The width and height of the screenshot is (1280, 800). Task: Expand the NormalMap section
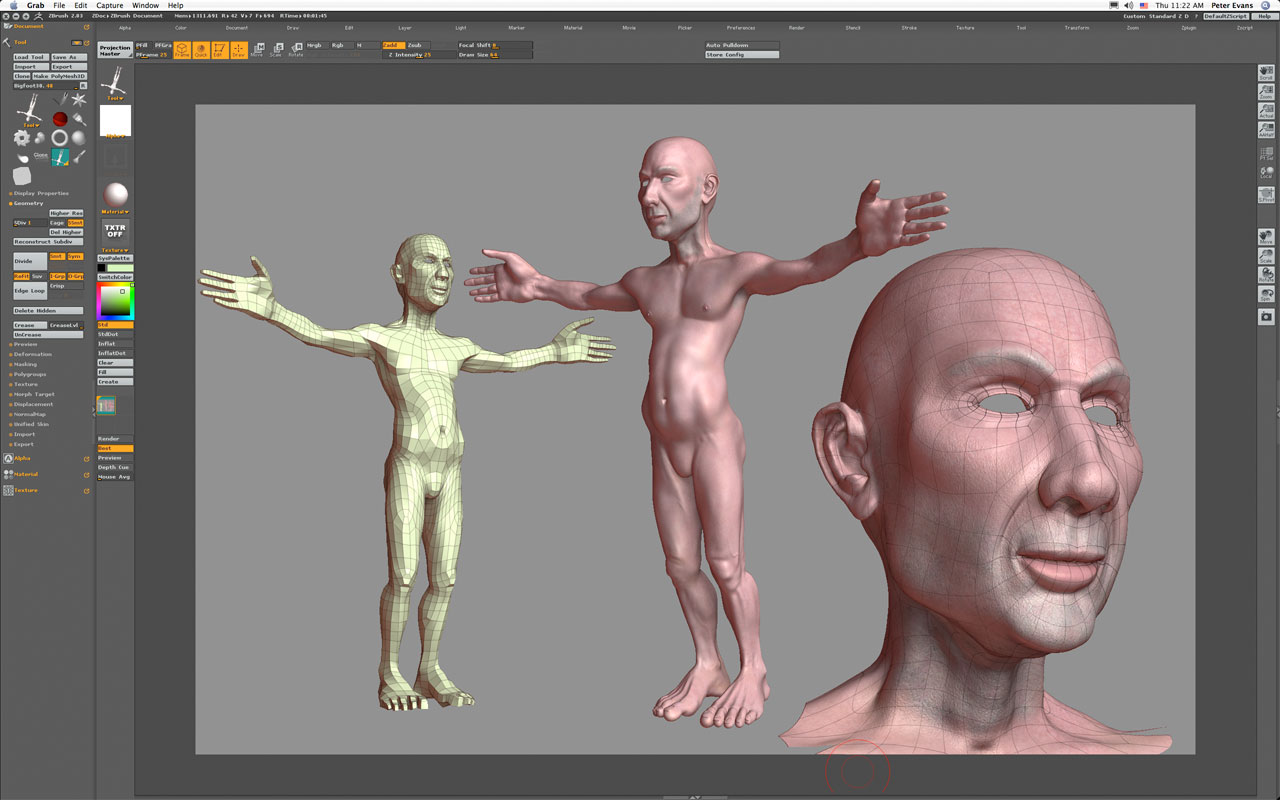click(29, 414)
